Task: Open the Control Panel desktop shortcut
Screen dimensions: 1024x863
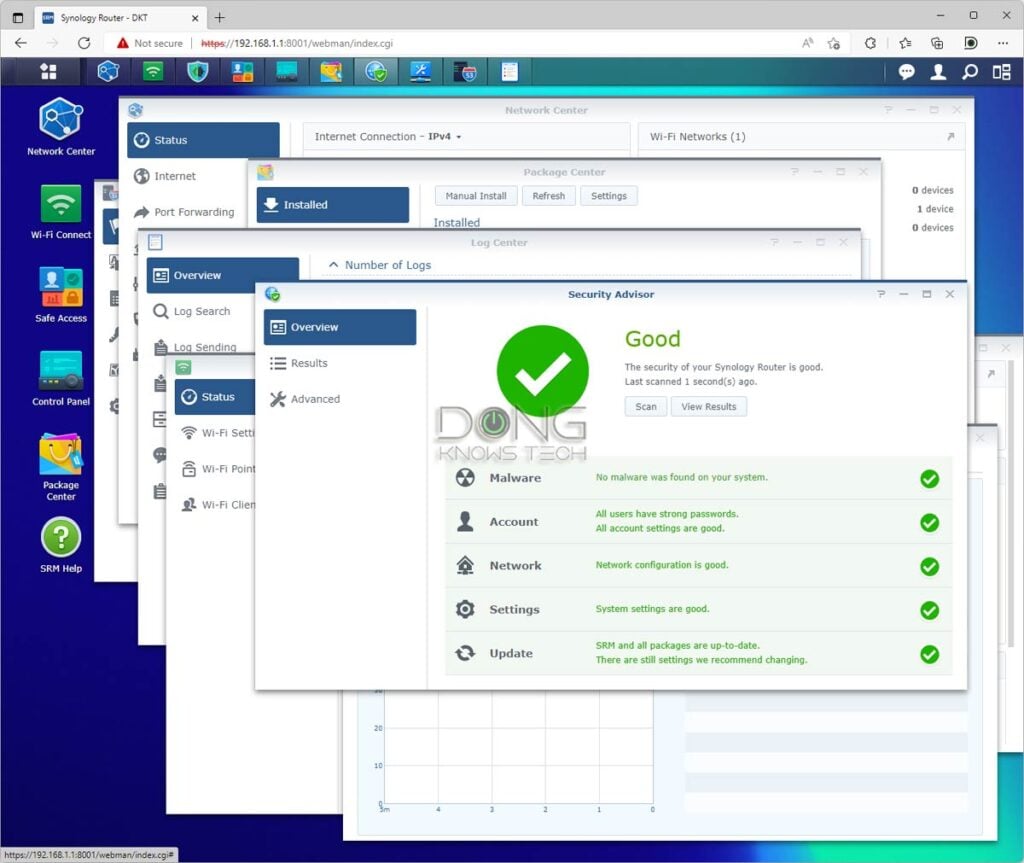Action: coord(61,378)
